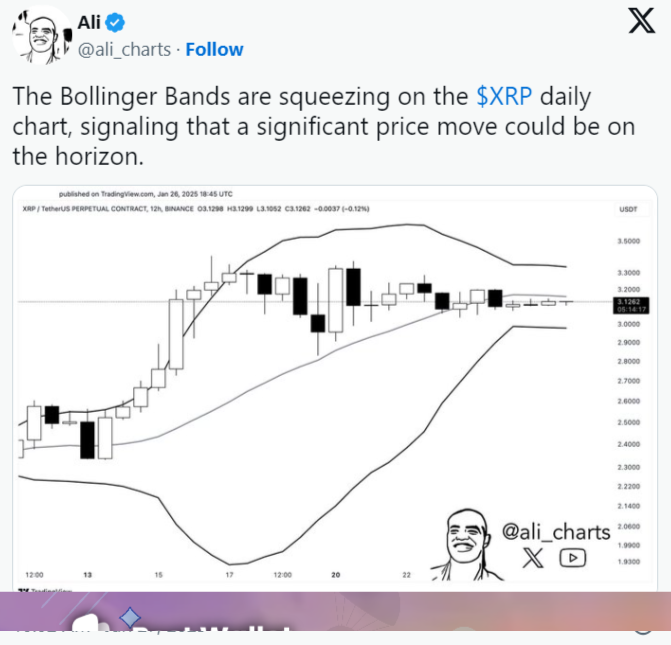671x645 pixels.
Task: Click the X logo in the tweet corner
Action: coord(641,20)
